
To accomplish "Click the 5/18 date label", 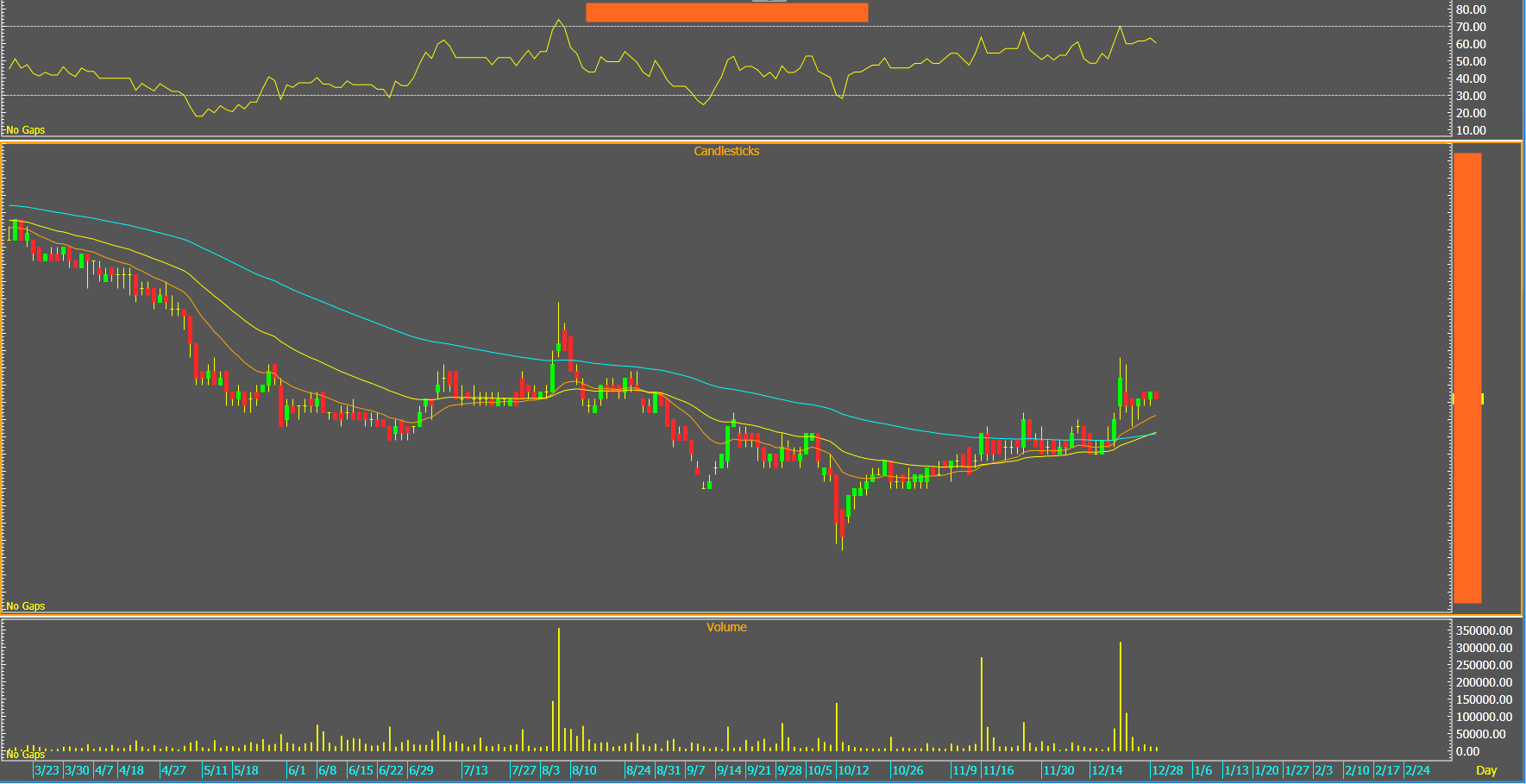I will click(246, 770).
